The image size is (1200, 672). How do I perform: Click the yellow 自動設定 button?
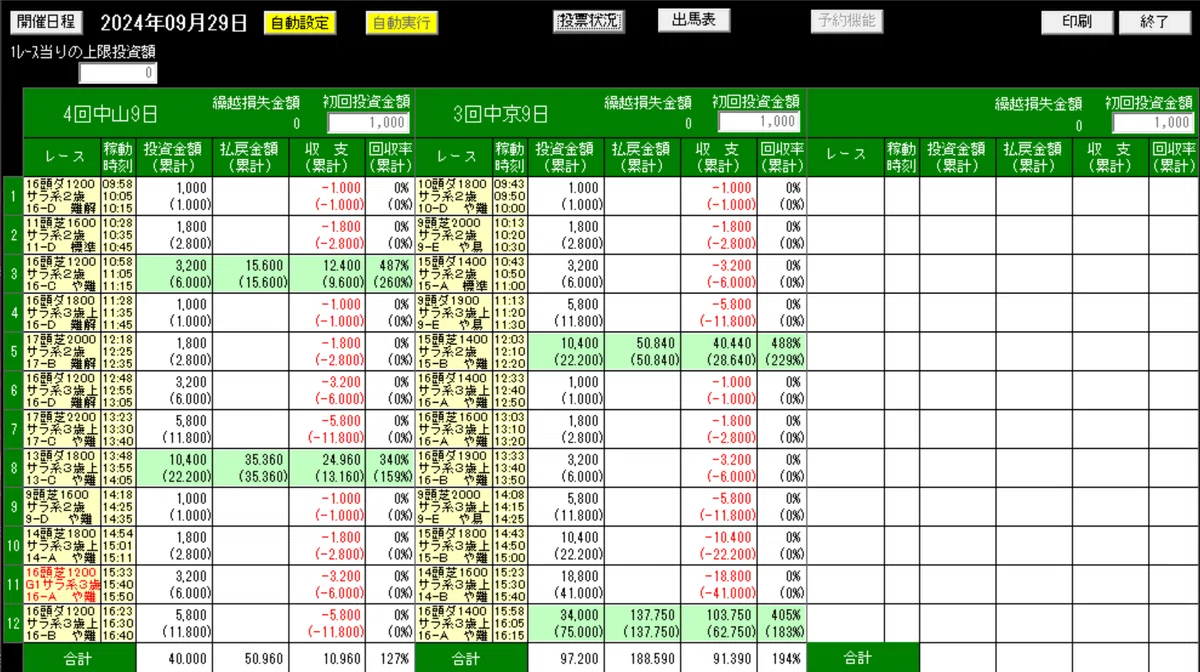(x=300, y=22)
